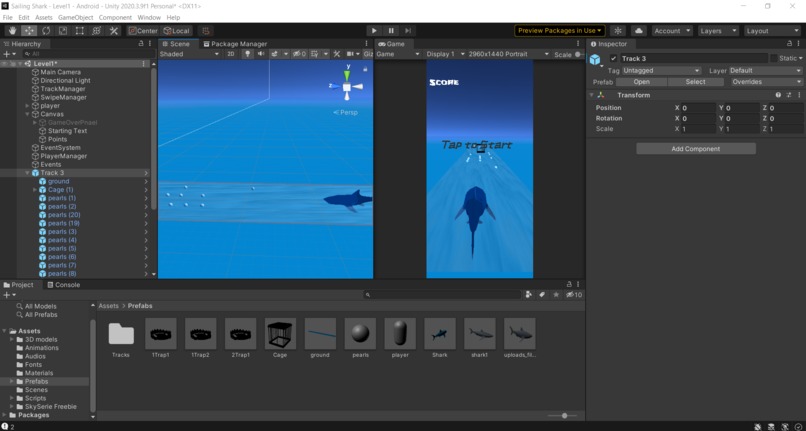
Task: Click the Position X input field
Action: pyautogui.click(x=698, y=108)
